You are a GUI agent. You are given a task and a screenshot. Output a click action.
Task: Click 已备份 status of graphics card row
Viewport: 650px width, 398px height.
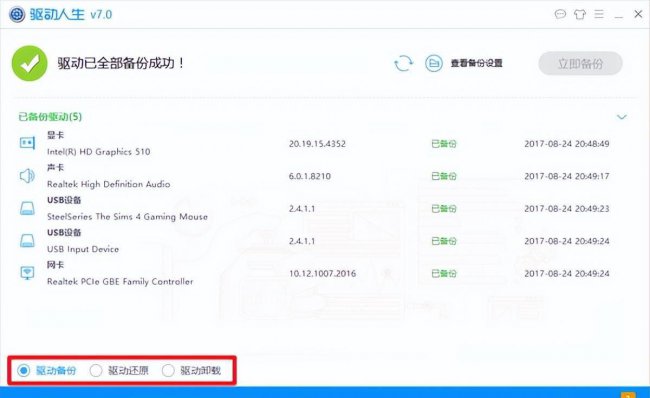(x=444, y=144)
